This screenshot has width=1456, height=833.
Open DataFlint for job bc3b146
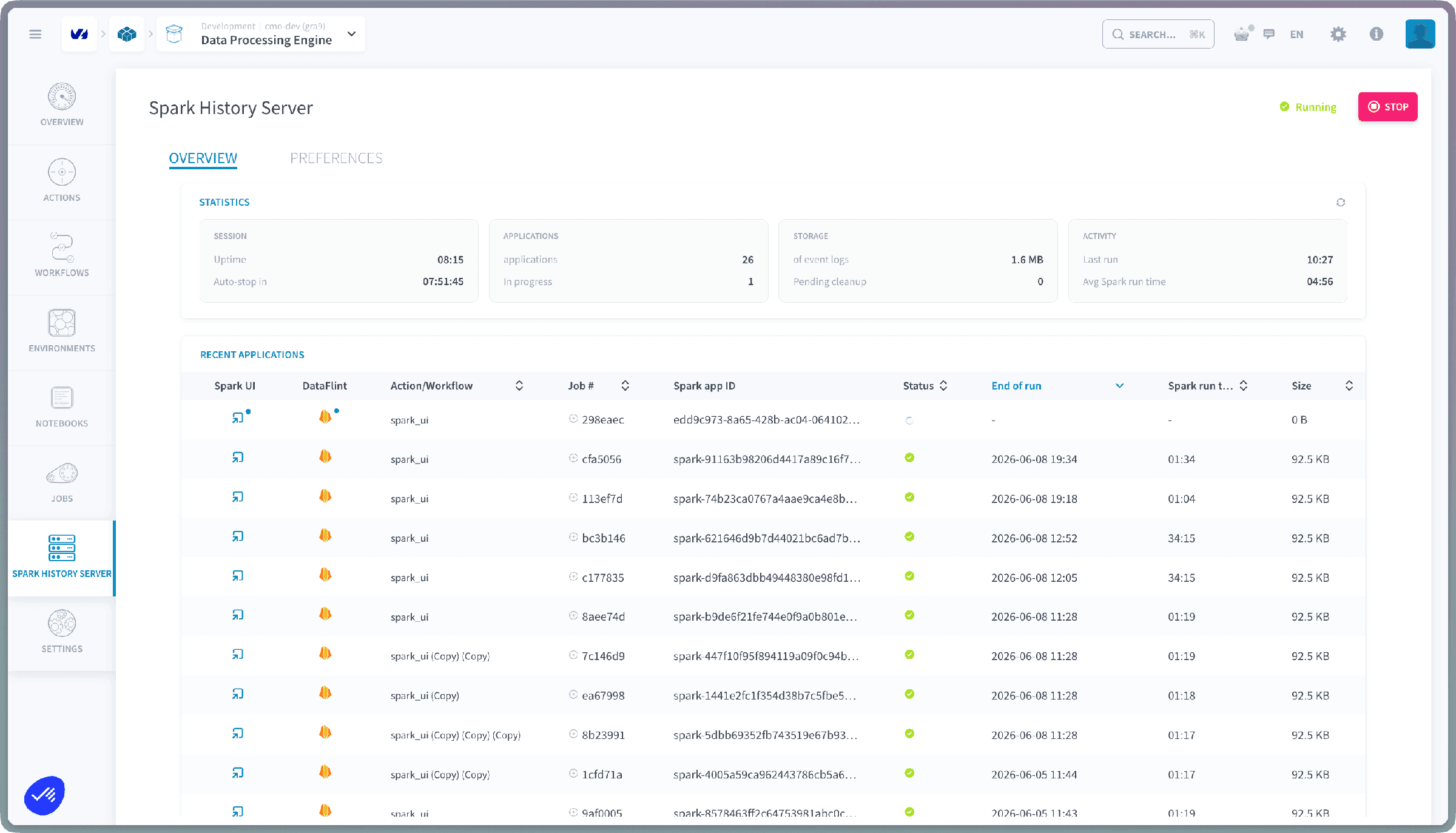325,535
